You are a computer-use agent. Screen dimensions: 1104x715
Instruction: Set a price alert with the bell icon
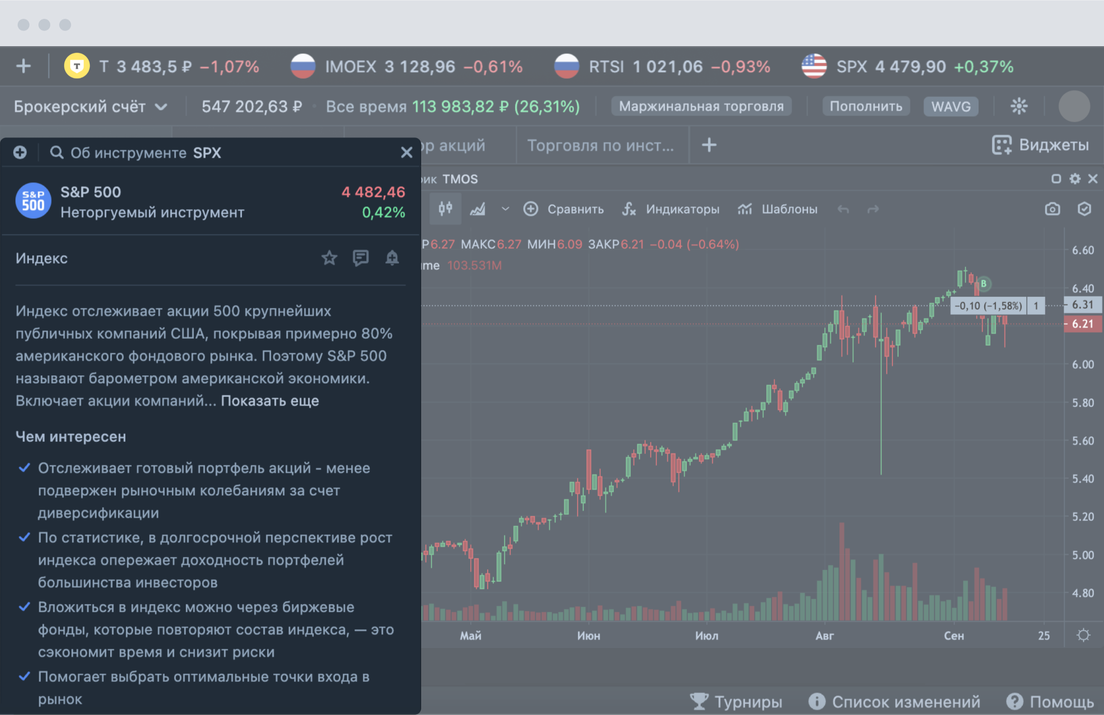point(392,258)
